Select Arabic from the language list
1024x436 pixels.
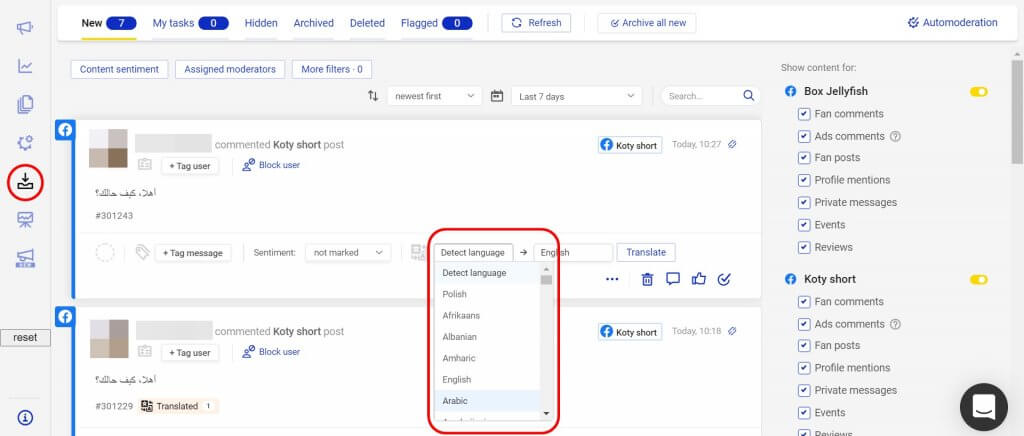point(455,401)
